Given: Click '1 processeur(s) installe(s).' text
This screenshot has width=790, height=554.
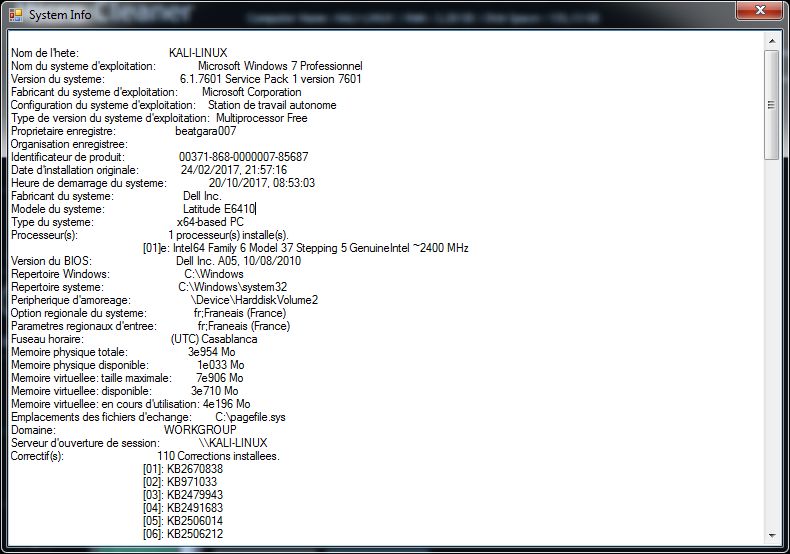Looking at the screenshot, I should coord(228,235).
